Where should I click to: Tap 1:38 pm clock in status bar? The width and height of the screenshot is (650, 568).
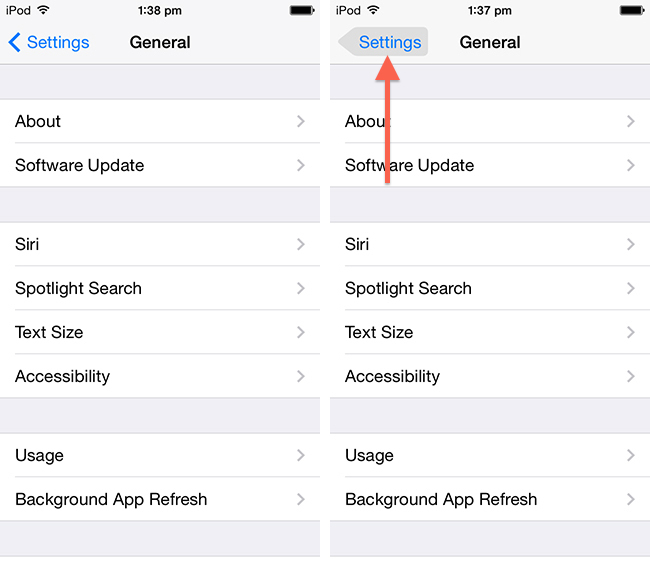point(159,10)
